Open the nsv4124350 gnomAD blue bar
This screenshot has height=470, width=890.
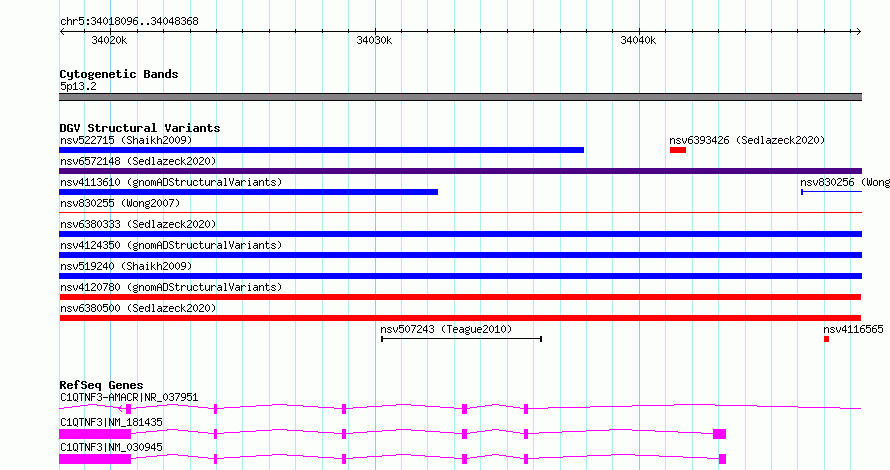click(x=460, y=255)
